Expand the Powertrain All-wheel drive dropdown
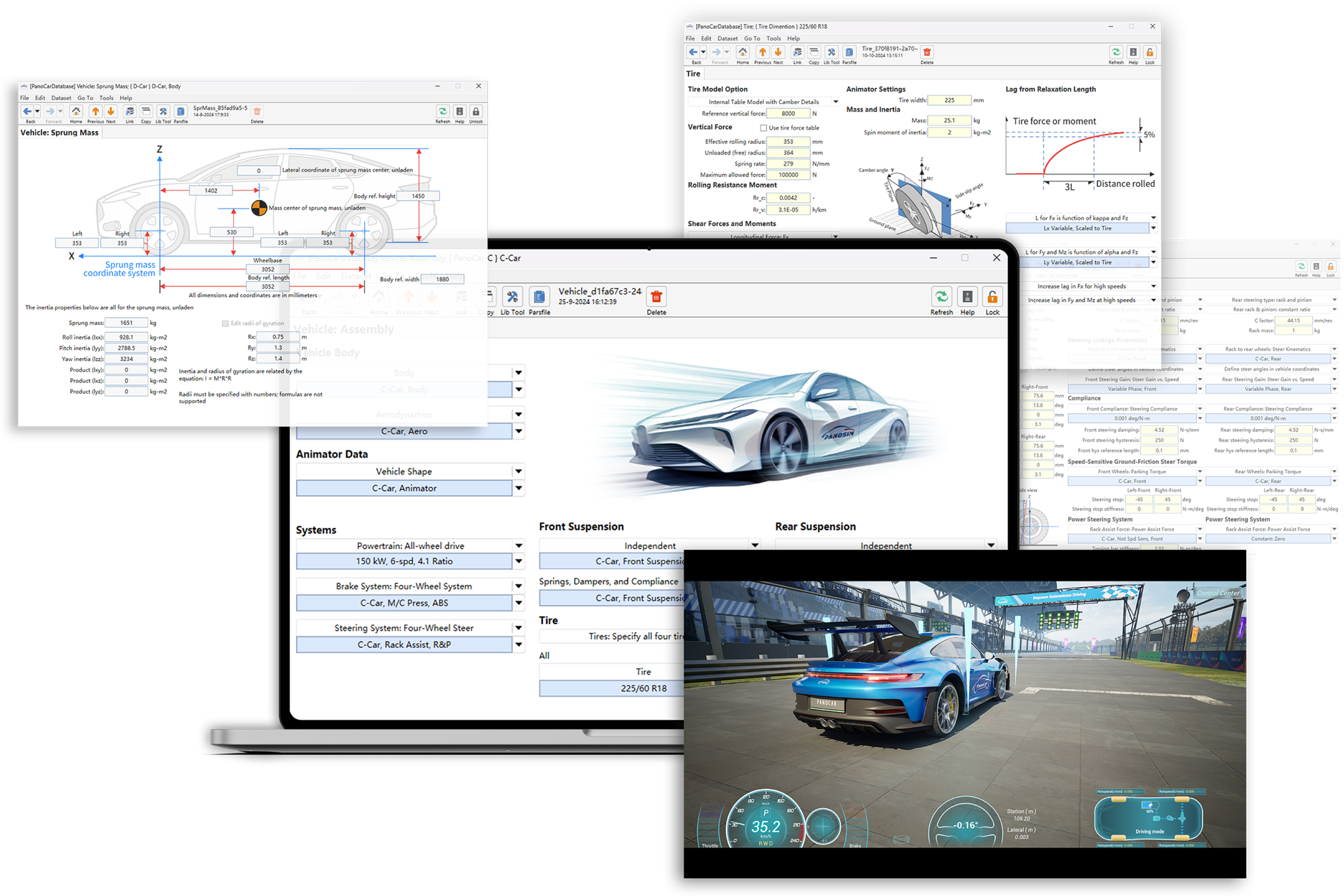The width and height of the screenshot is (1344, 896). (x=518, y=546)
